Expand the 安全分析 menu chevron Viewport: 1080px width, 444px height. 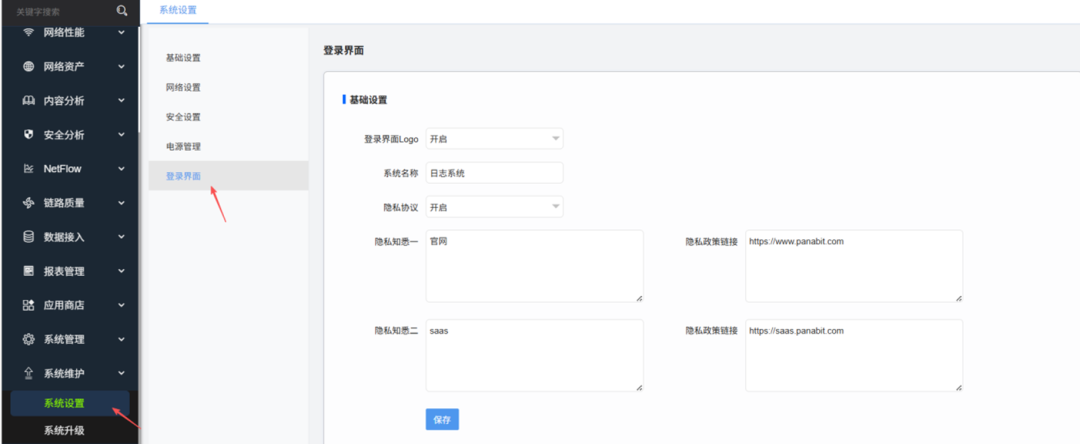[121, 134]
